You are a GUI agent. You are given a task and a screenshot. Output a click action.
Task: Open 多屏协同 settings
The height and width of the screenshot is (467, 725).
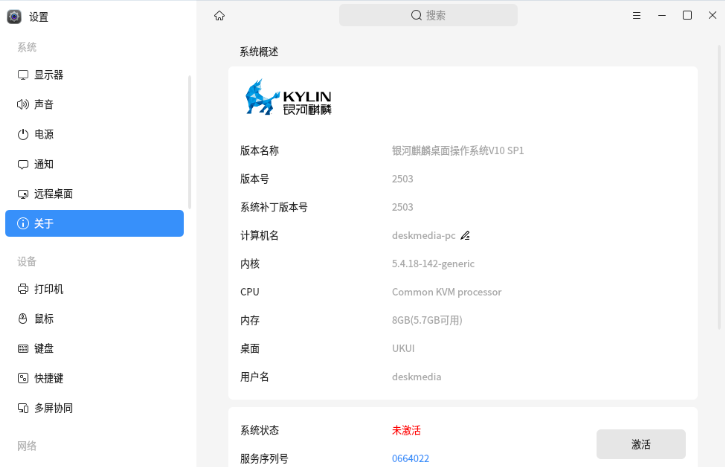[94, 408]
